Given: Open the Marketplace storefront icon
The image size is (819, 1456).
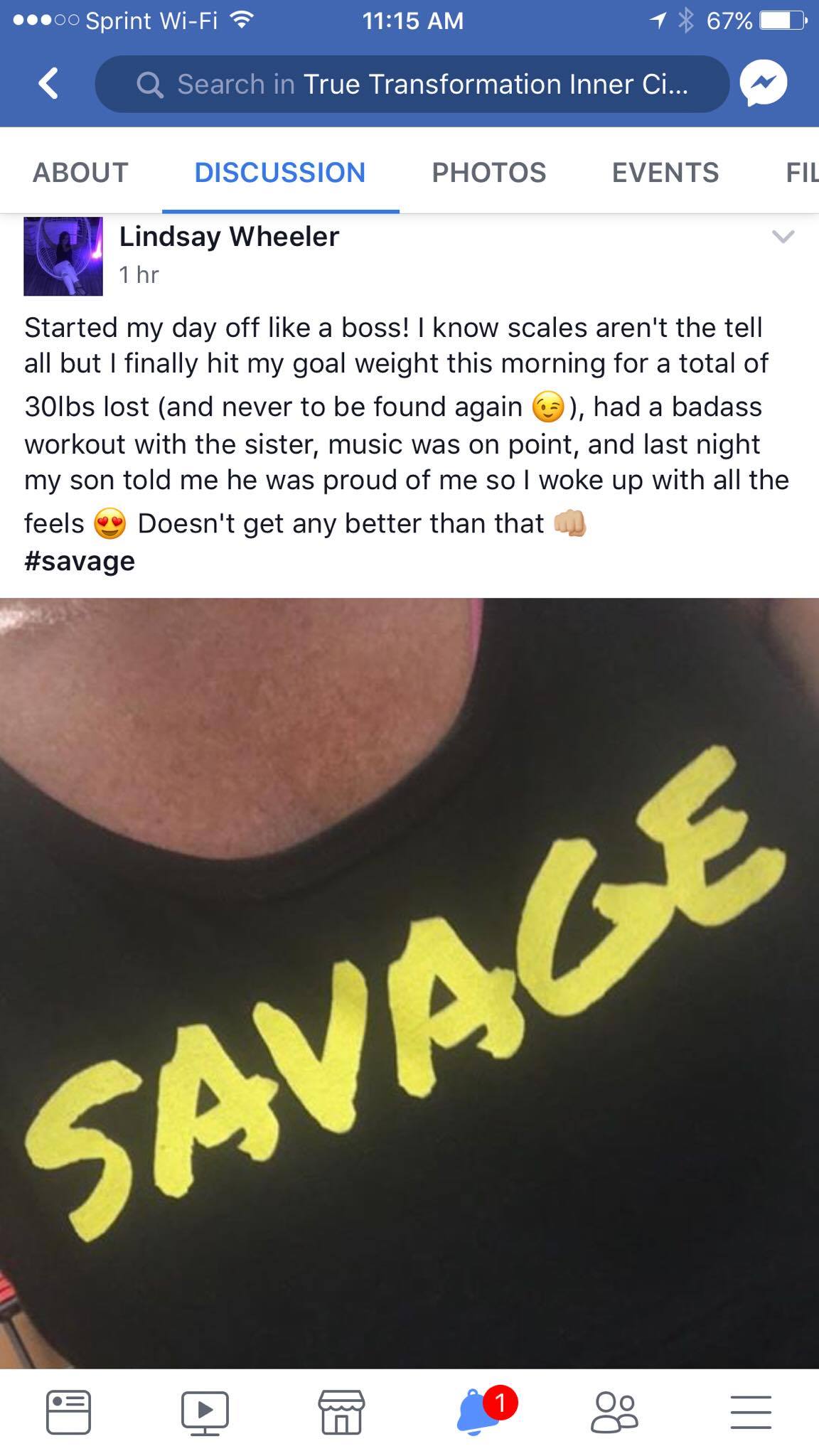Looking at the screenshot, I should [x=341, y=1411].
